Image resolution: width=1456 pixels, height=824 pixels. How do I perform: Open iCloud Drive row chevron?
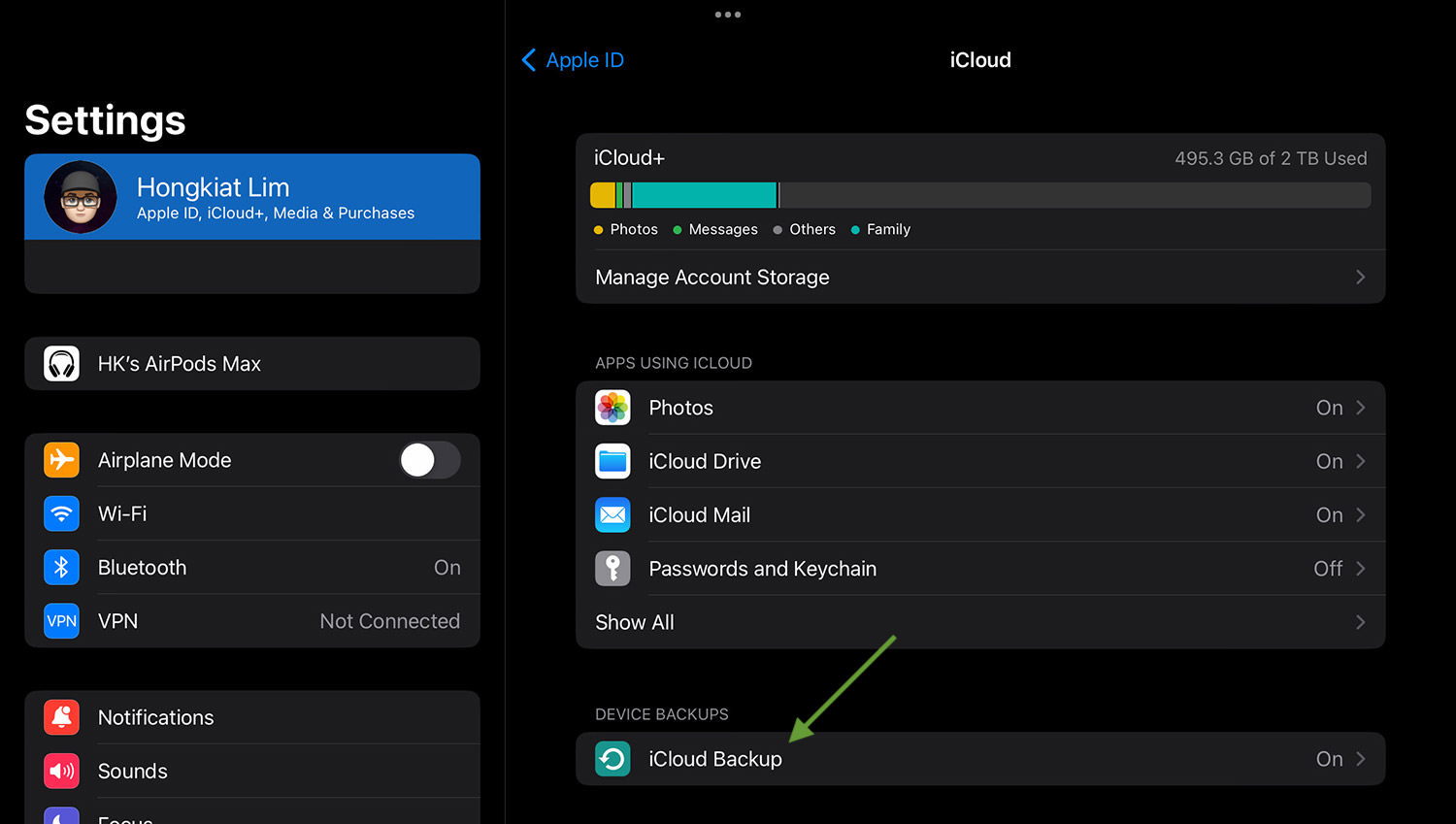pyautogui.click(x=1360, y=461)
